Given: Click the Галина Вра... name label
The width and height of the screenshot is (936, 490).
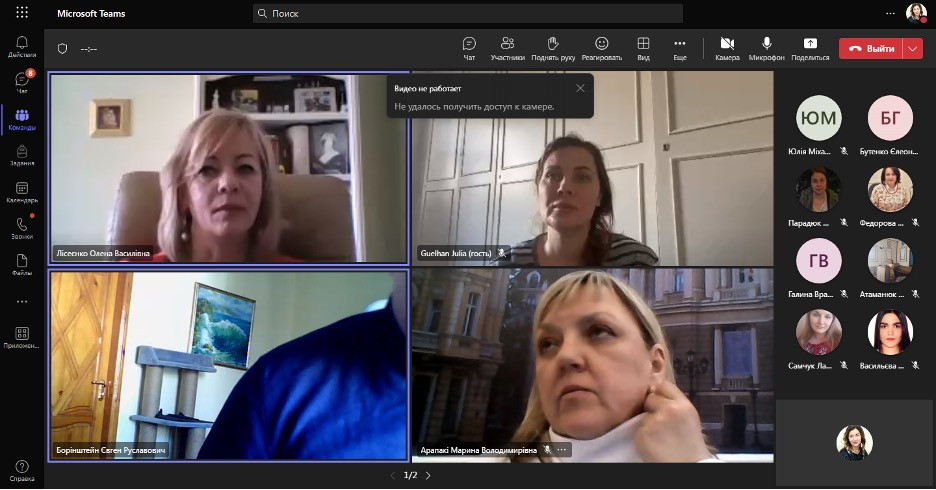Looking at the screenshot, I should [x=810, y=294].
